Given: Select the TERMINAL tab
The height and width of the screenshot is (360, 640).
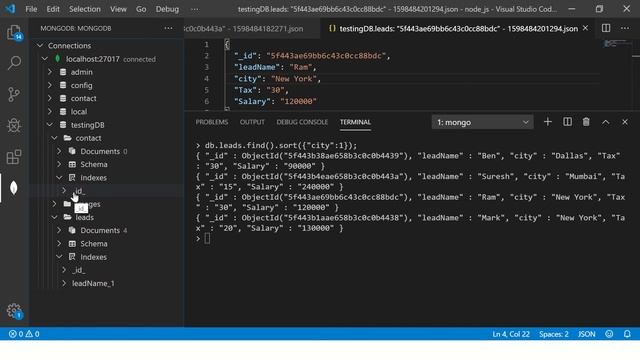Looking at the screenshot, I should pos(355,122).
